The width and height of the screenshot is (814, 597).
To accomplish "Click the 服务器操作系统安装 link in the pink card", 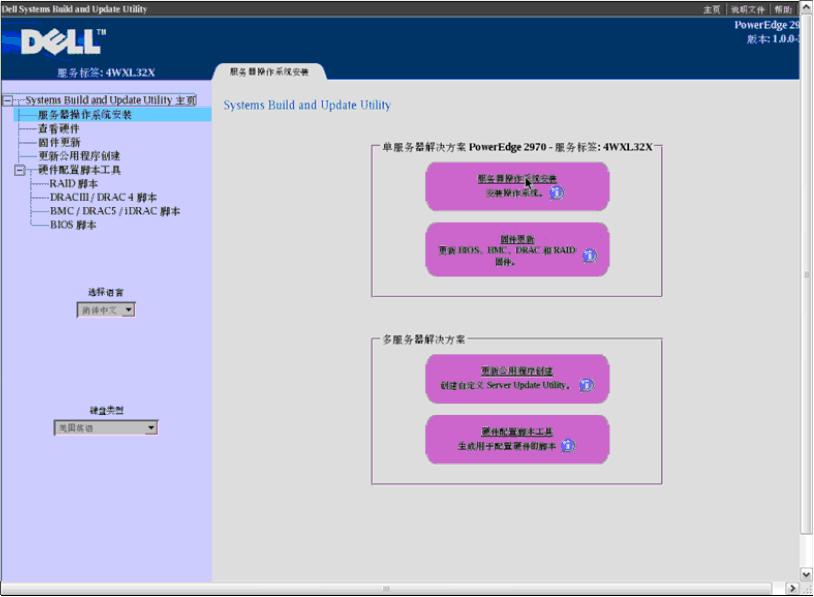I will (517, 179).
